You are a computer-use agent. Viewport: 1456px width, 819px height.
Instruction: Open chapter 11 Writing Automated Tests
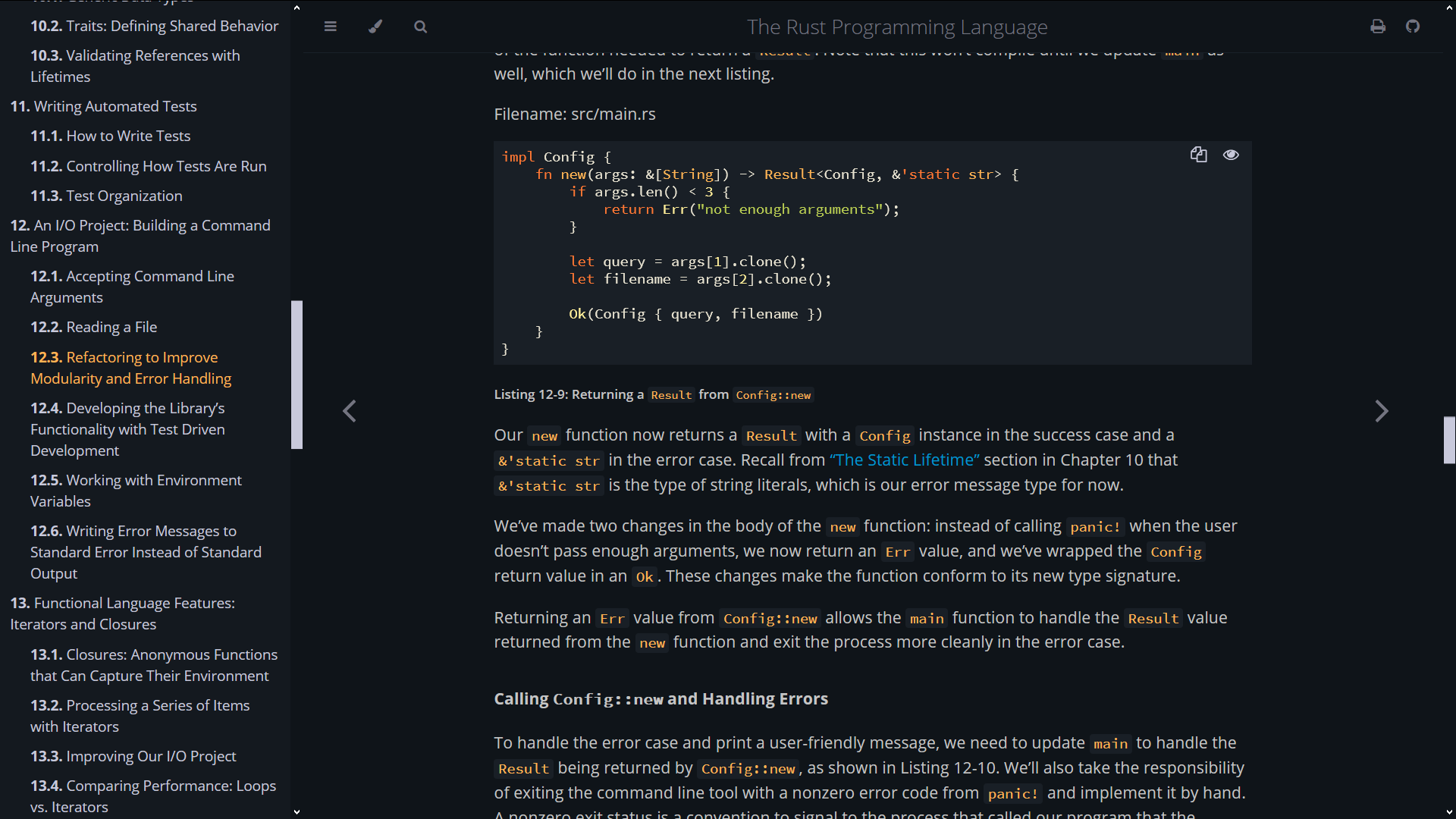(x=103, y=106)
